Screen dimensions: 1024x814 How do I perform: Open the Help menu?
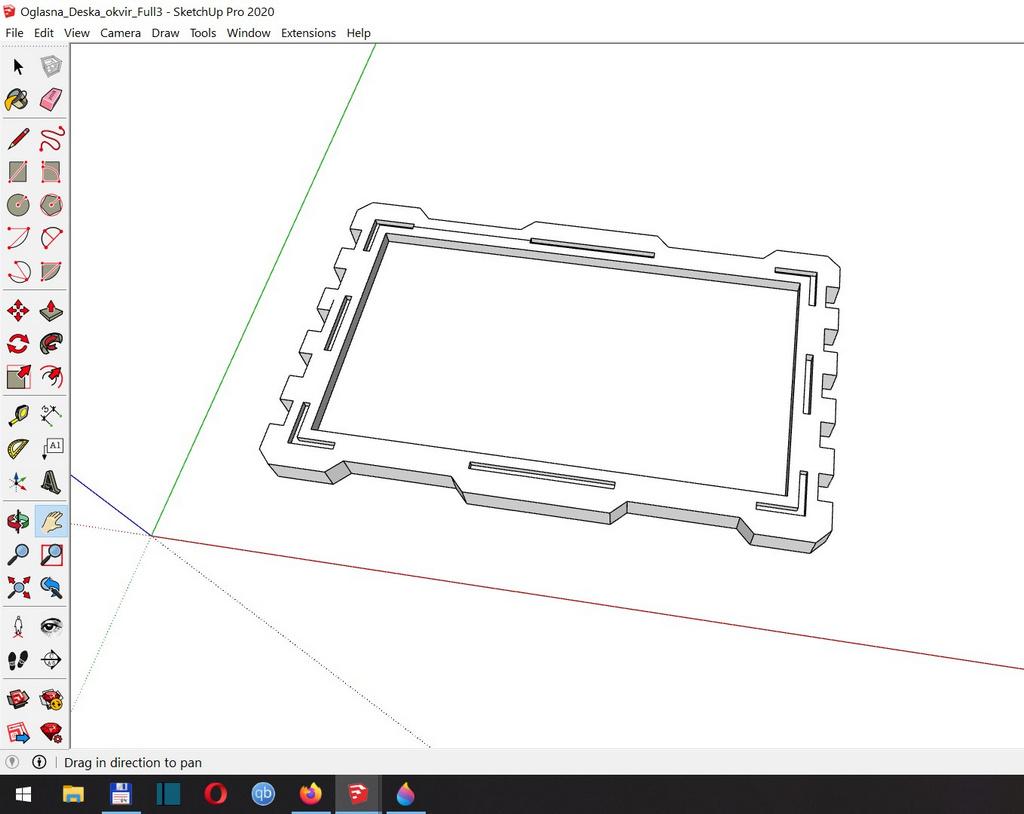[x=359, y=33]
